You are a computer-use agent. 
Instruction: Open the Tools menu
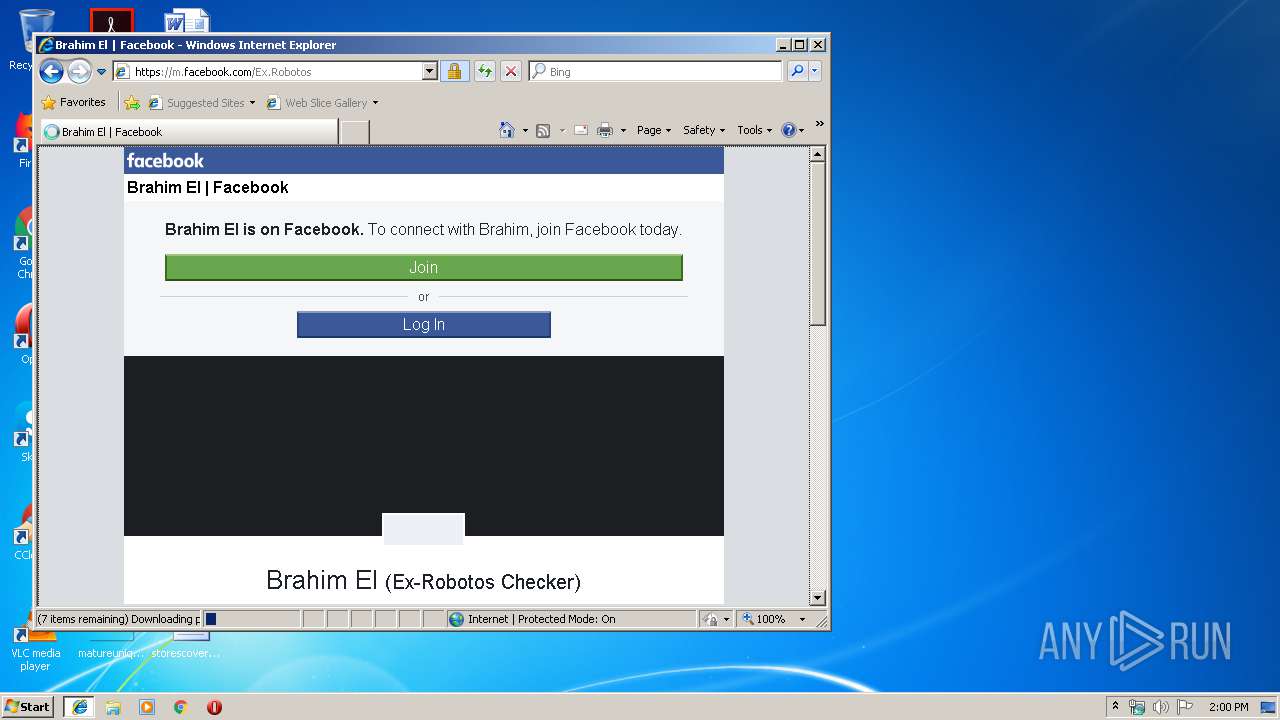point(755,130)
